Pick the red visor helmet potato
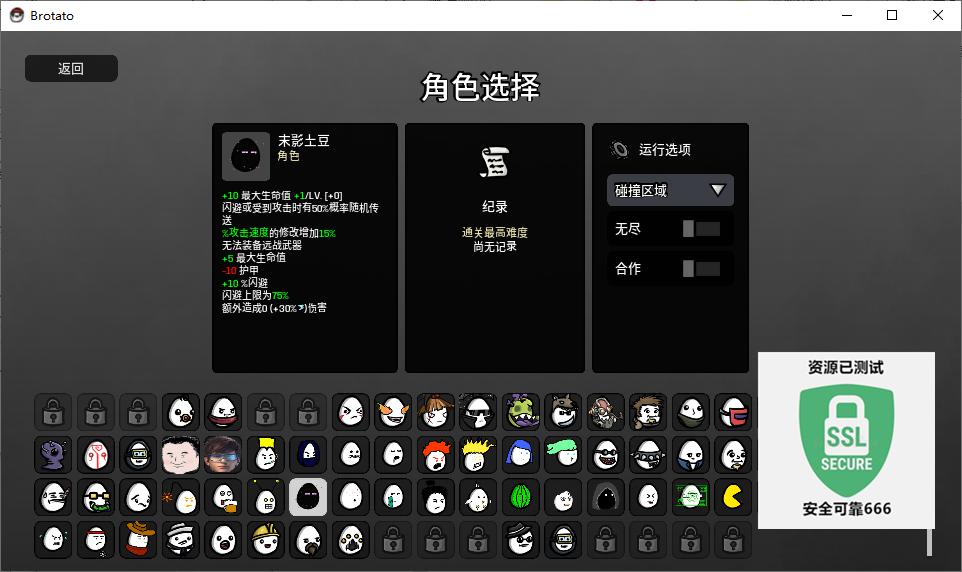Screen dimensions: 962x572 click(x=733, y=412)
